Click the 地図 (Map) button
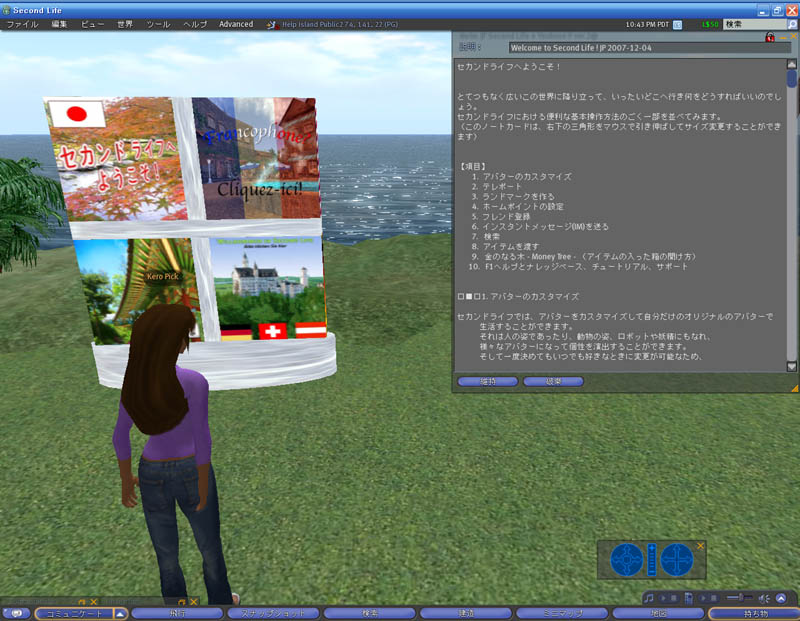800x621 pixels. click(x=659, y=614)
